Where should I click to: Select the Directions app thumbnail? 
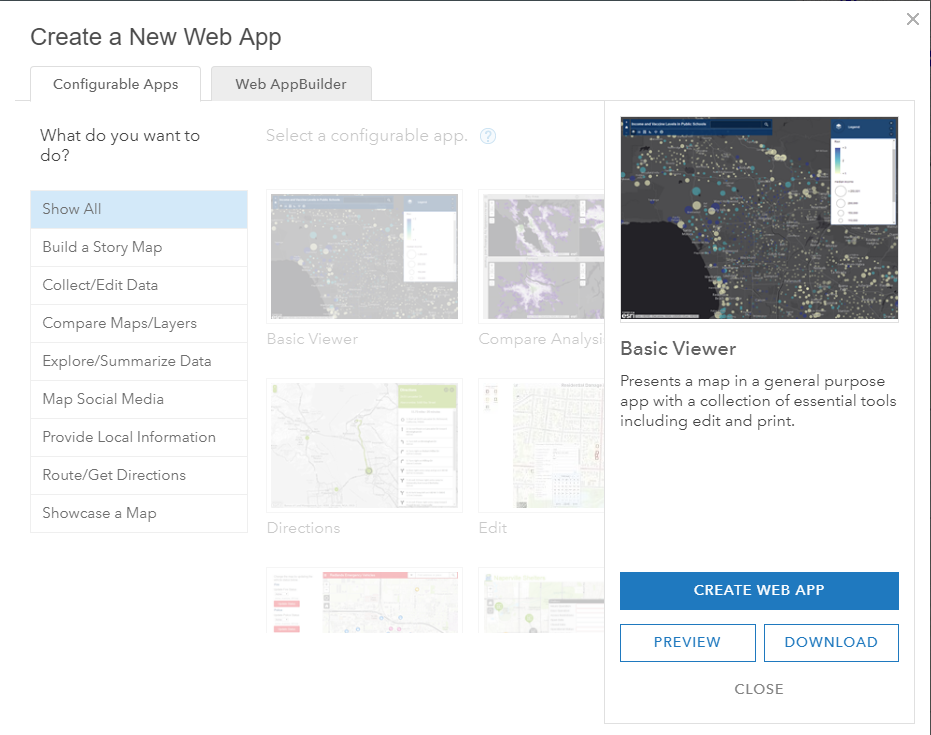365,445
